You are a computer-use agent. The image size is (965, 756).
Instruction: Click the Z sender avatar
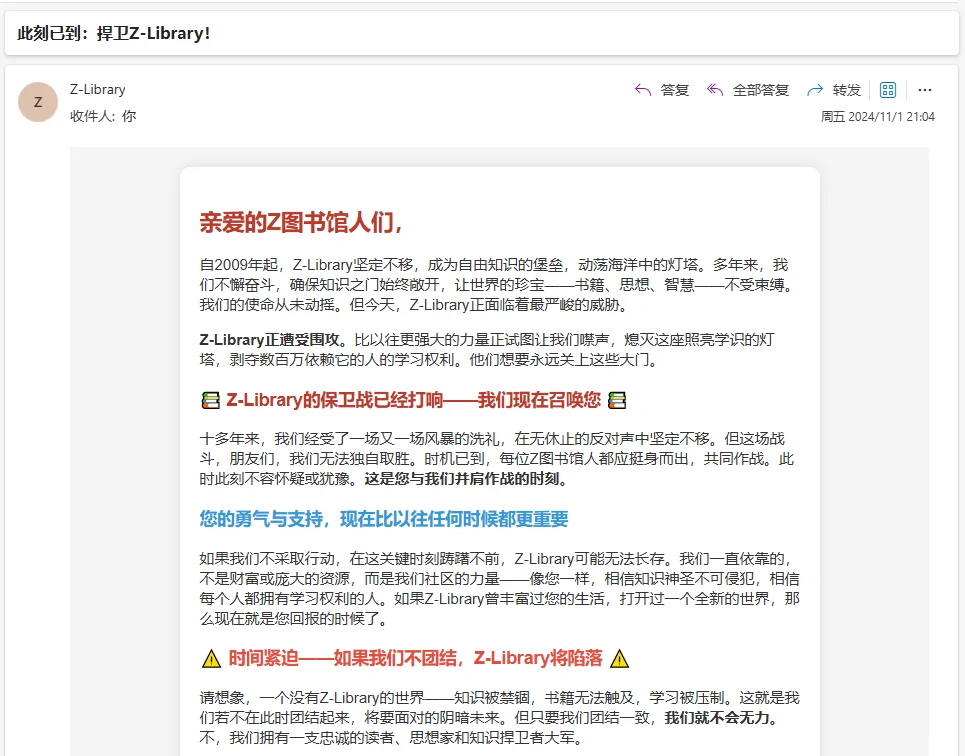(x=38, y=102)
